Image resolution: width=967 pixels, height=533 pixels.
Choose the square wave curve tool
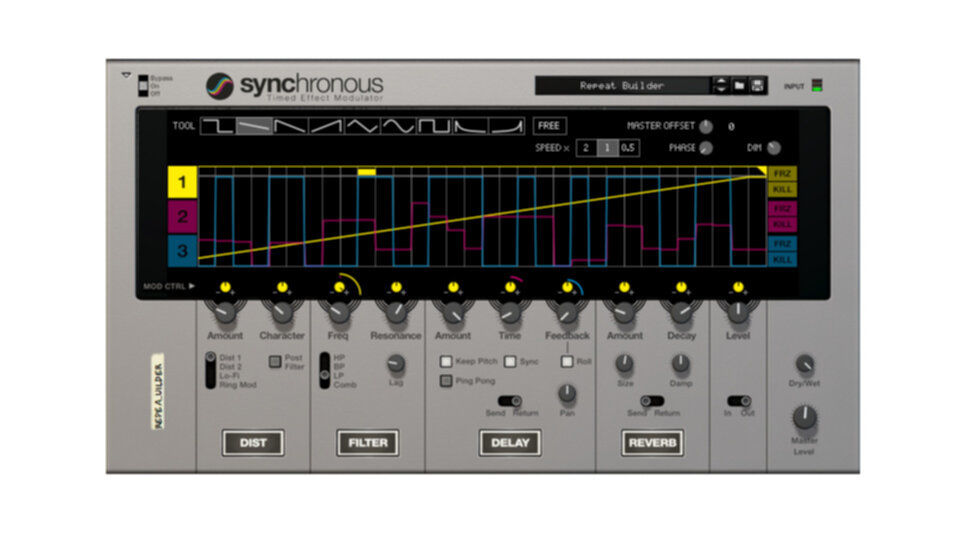click(x=436, y=126)
